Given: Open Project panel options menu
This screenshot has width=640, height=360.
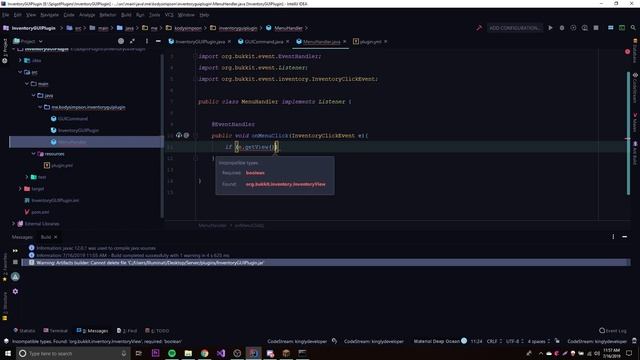Looking at the screenshot, I should click(147, 41).
